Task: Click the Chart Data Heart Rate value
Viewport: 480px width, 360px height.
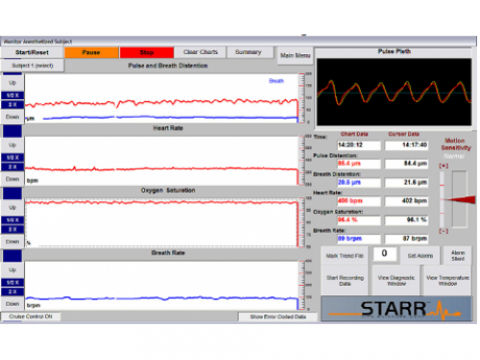Action: (x=359, y=201)
